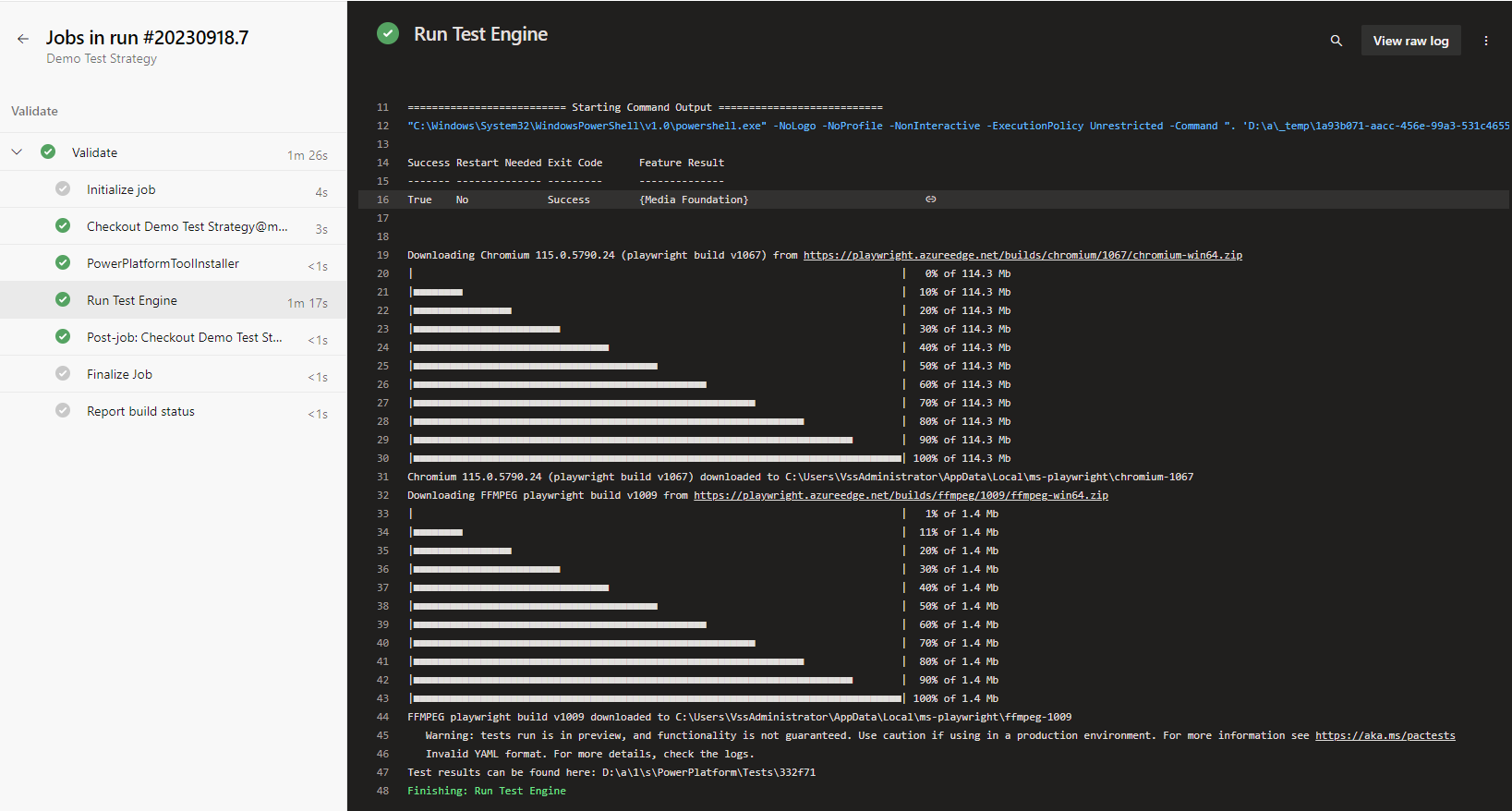The width and height of the screenshot is (1512, 811).
Task: Open the aka.ms/pactests link
Action: click(x=1385, y=735)
